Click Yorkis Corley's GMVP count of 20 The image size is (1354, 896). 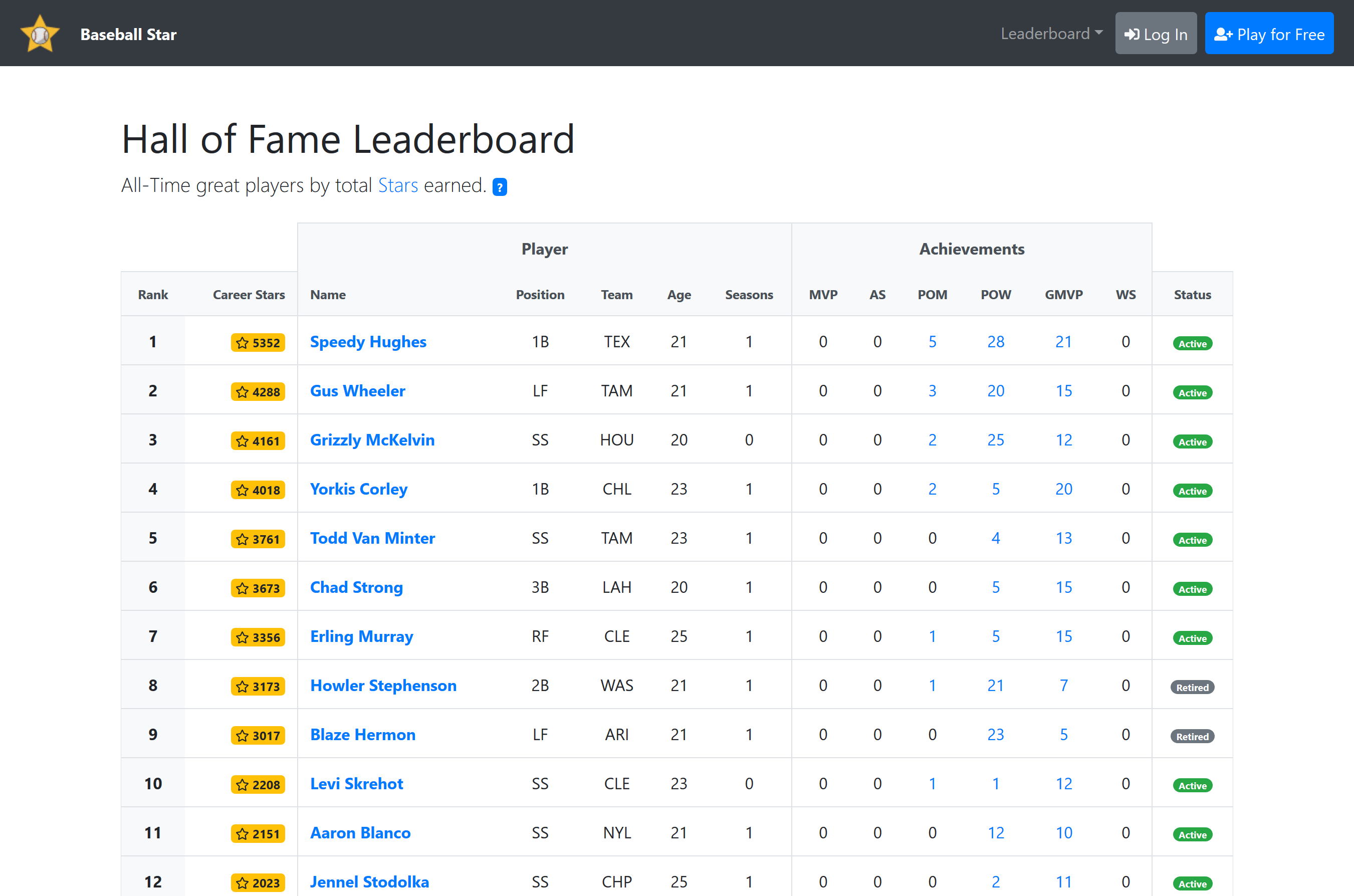coord(1063,489)
